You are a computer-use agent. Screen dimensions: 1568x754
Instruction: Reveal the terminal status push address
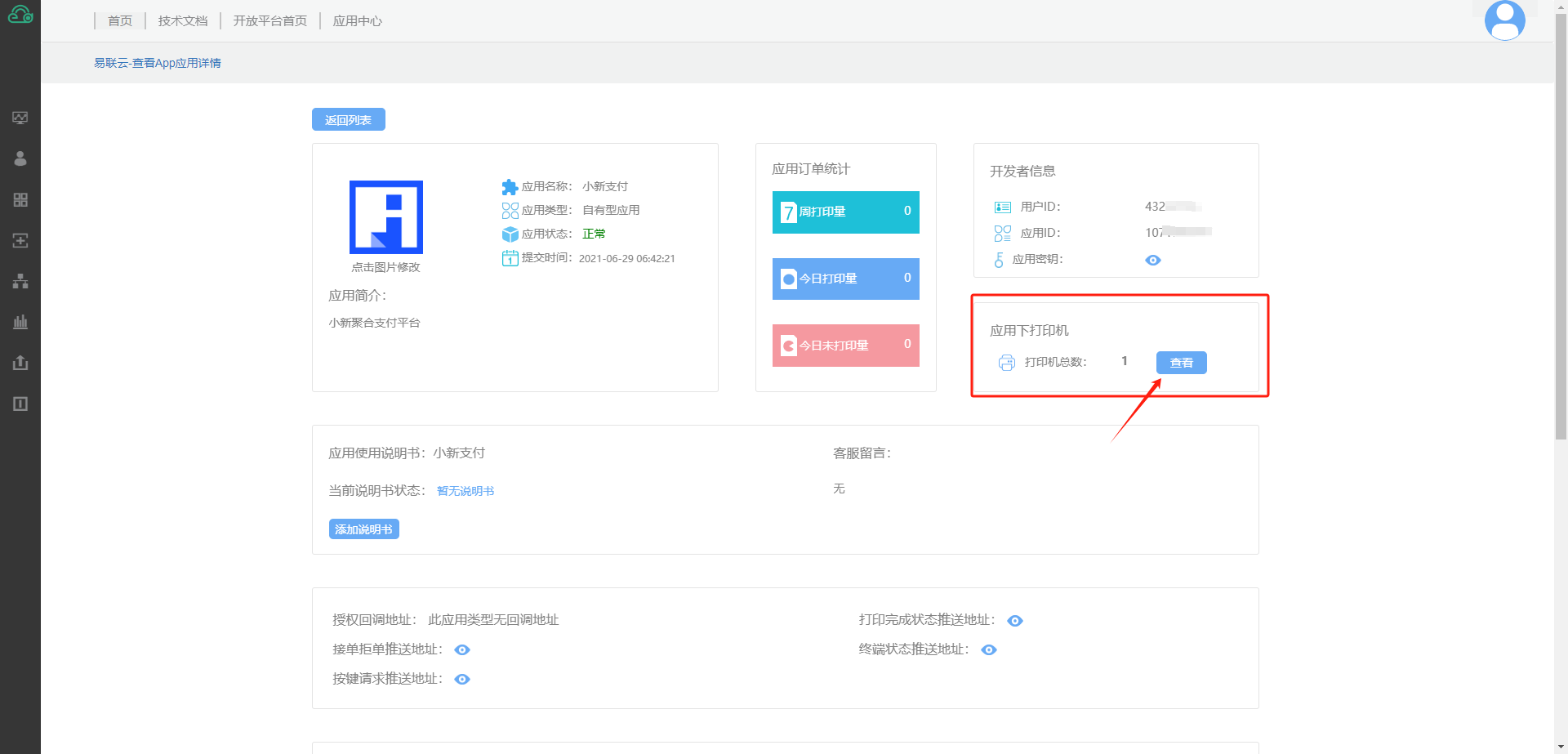pos(989,649)
